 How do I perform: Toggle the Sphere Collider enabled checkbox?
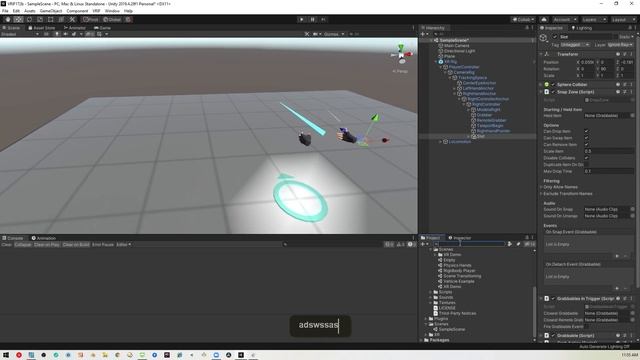(x=553, y=85)
